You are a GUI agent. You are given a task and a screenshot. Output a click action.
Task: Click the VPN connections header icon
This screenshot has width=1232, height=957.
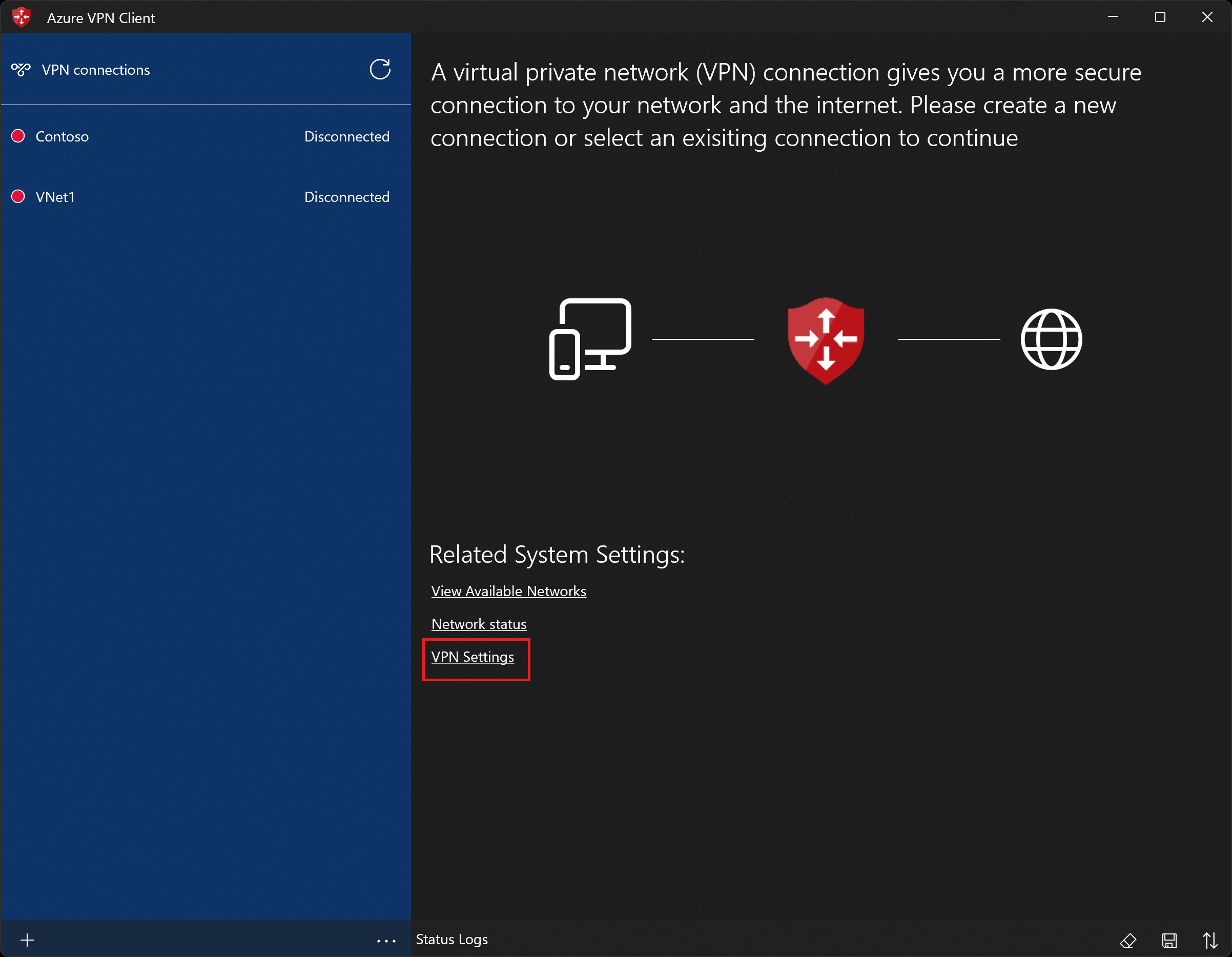[21, 70]
